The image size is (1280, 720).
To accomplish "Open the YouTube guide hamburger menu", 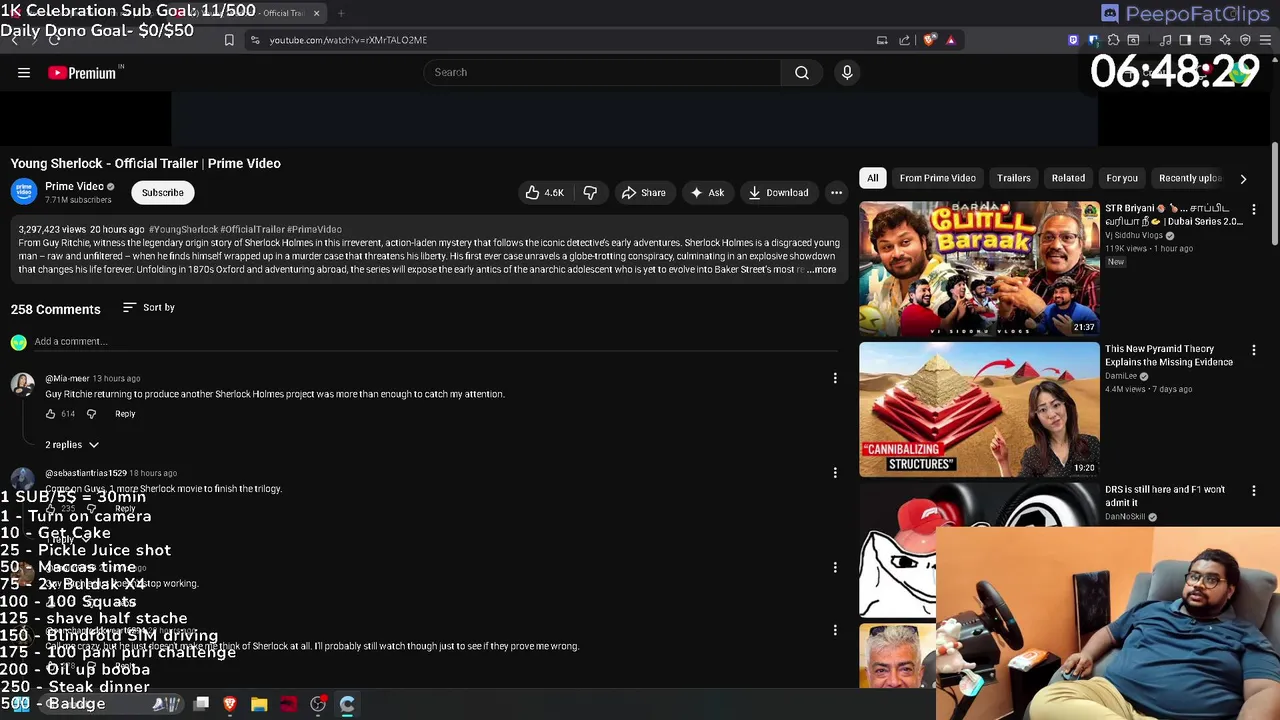I will click(x=24, y=72).
